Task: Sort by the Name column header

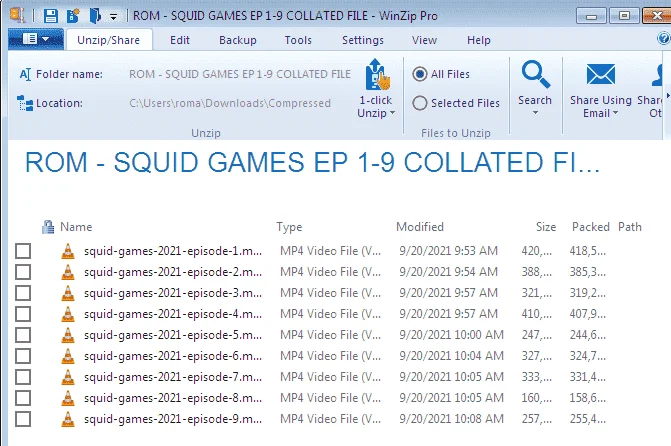Action: coord(76,227)
